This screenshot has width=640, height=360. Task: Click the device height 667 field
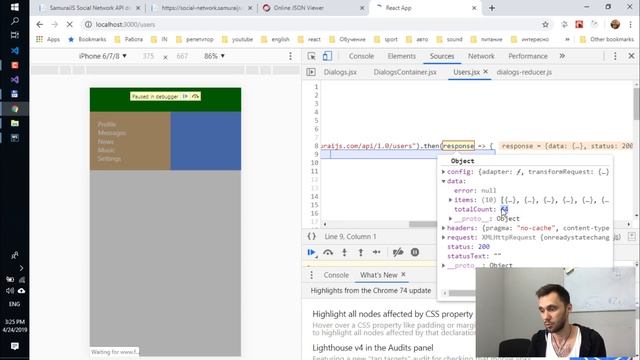pyautogui.click(x=182, y=56)
